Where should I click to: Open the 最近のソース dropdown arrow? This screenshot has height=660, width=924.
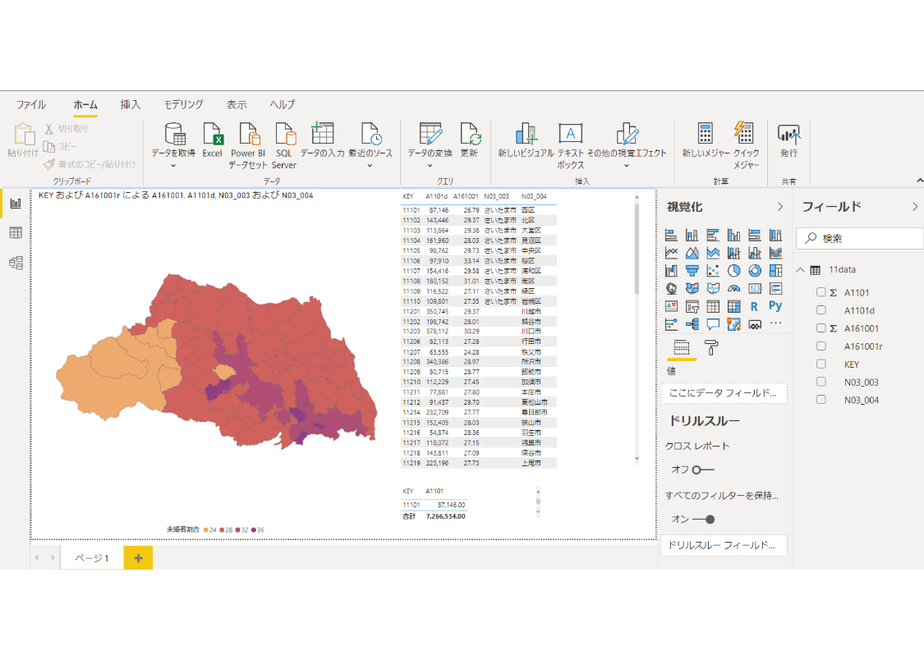tap(370, 166)
